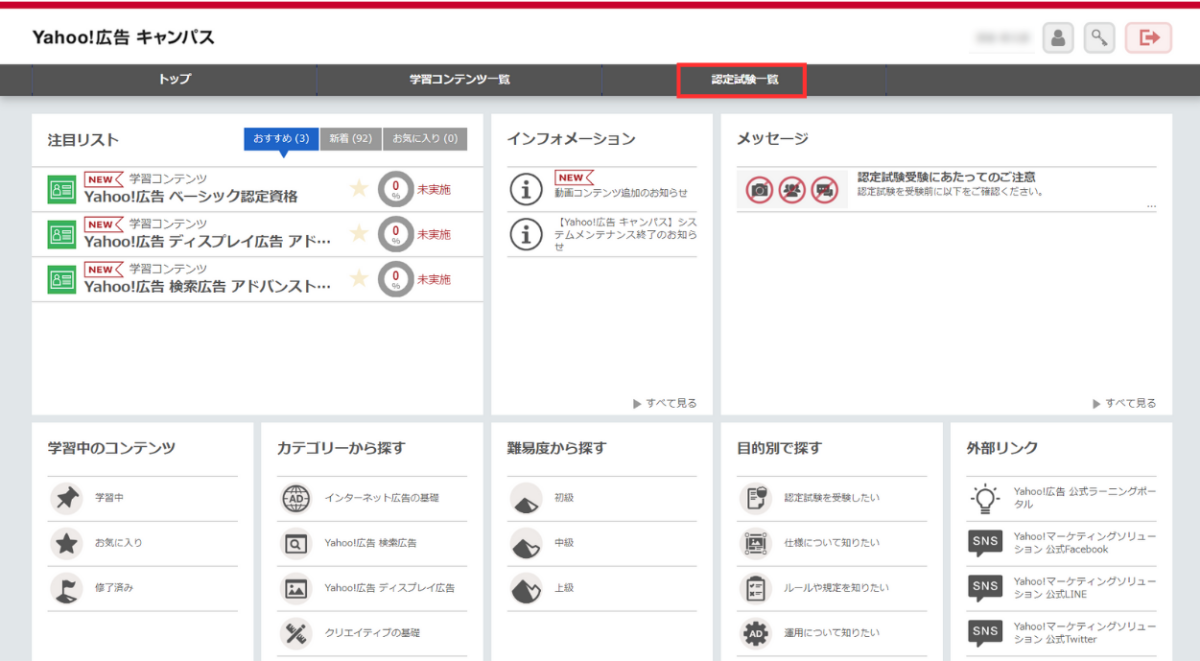Open the 認定試験受験にあたってのご注意 message

pos(946,177)
